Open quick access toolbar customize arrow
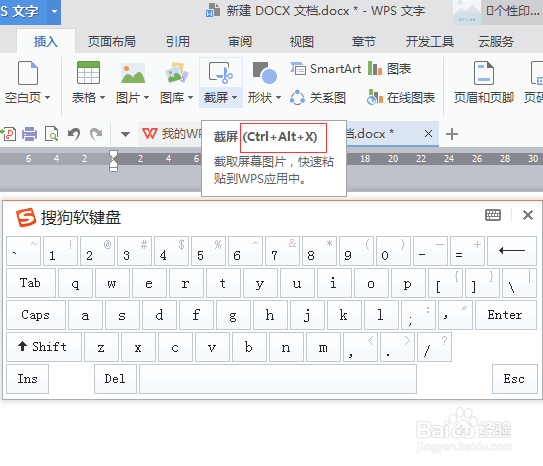The height and width of the screenshot is (466, 543). (125, 134)
